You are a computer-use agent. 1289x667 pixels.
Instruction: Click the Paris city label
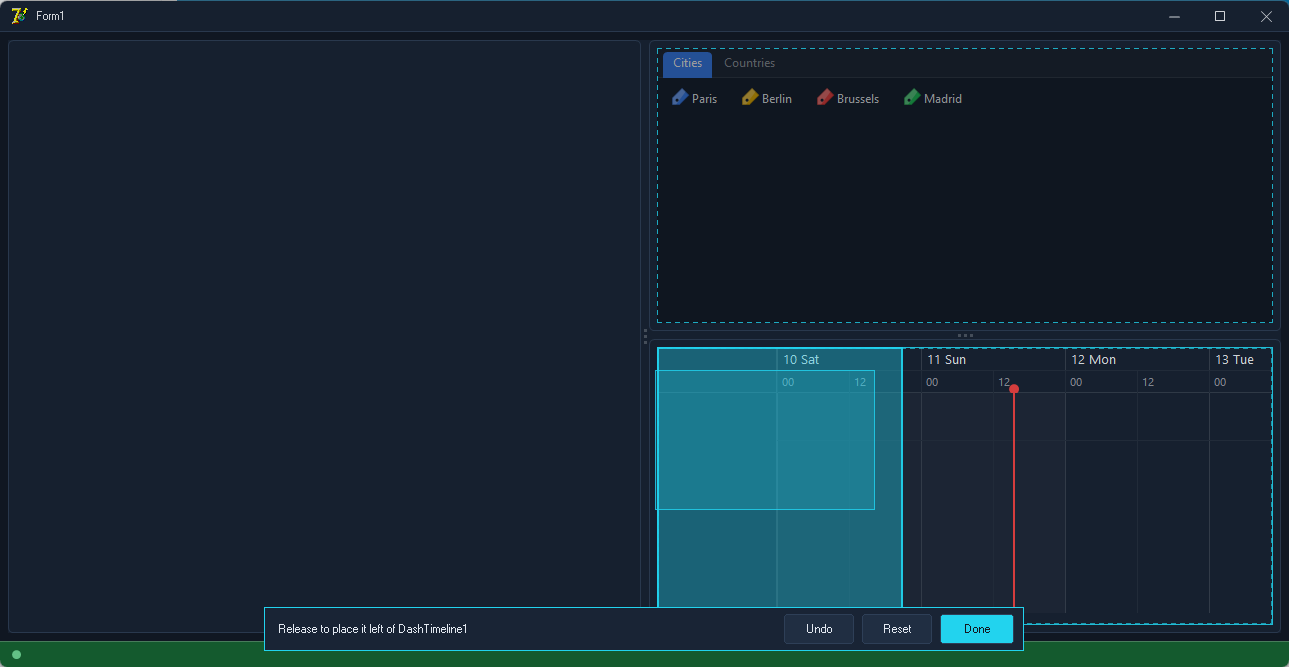(x=704, y=99)
